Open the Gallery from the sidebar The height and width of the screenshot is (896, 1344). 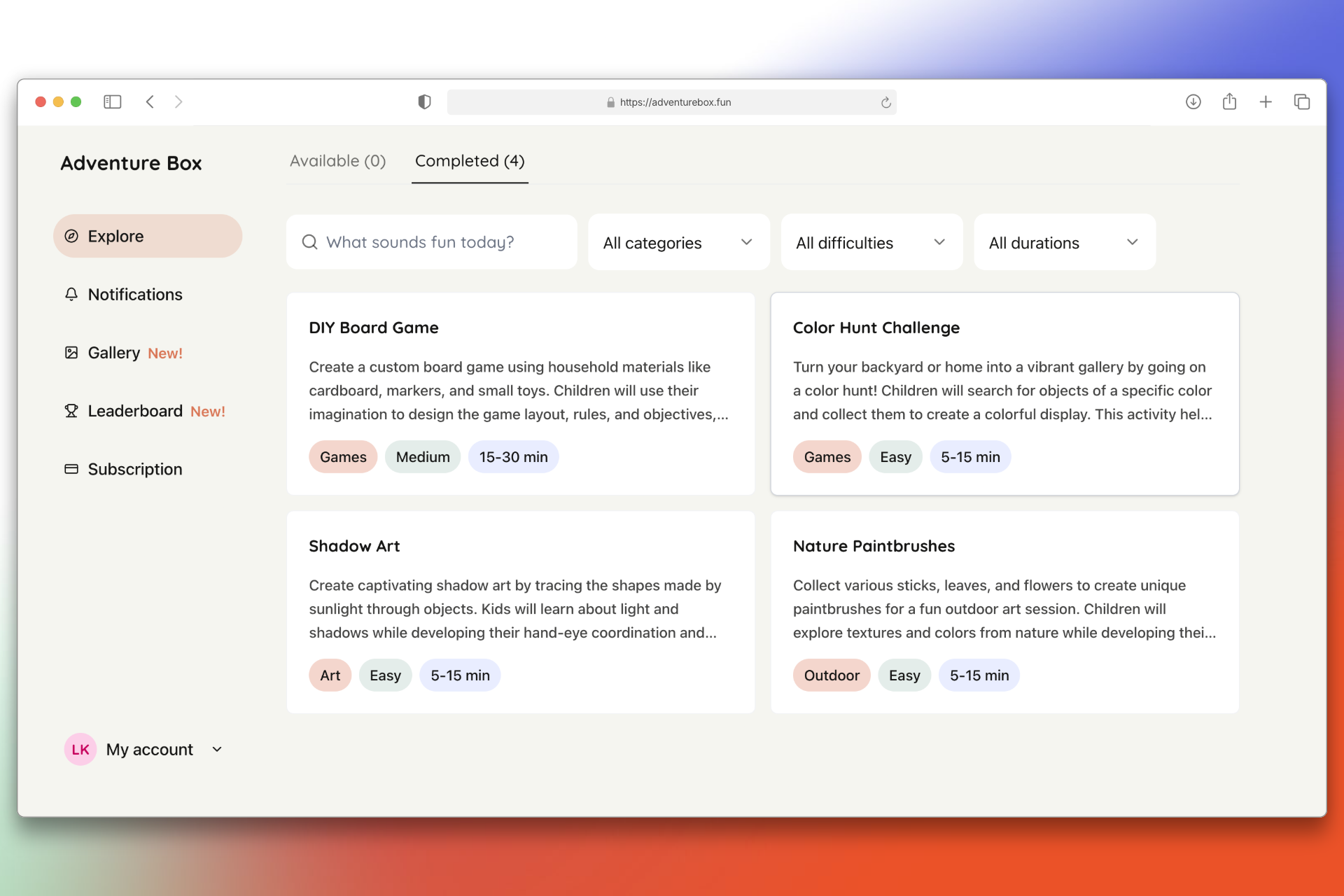point(113,353)
